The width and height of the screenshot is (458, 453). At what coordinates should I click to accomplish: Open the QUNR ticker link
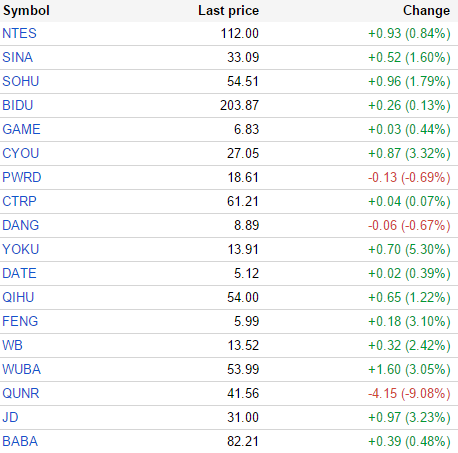21,393
